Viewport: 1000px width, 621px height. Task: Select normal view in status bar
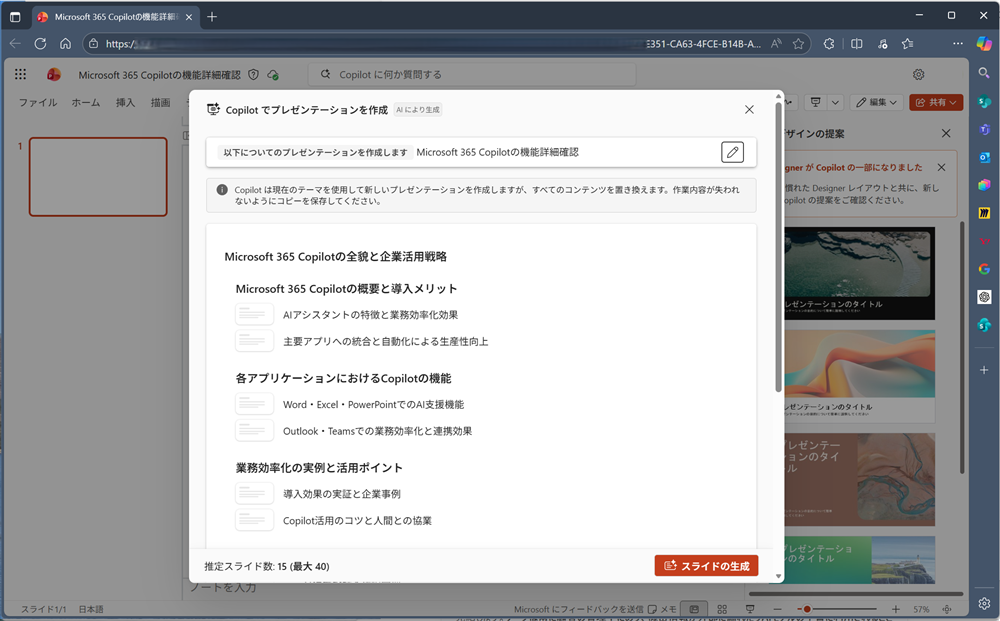click(693, 609)
